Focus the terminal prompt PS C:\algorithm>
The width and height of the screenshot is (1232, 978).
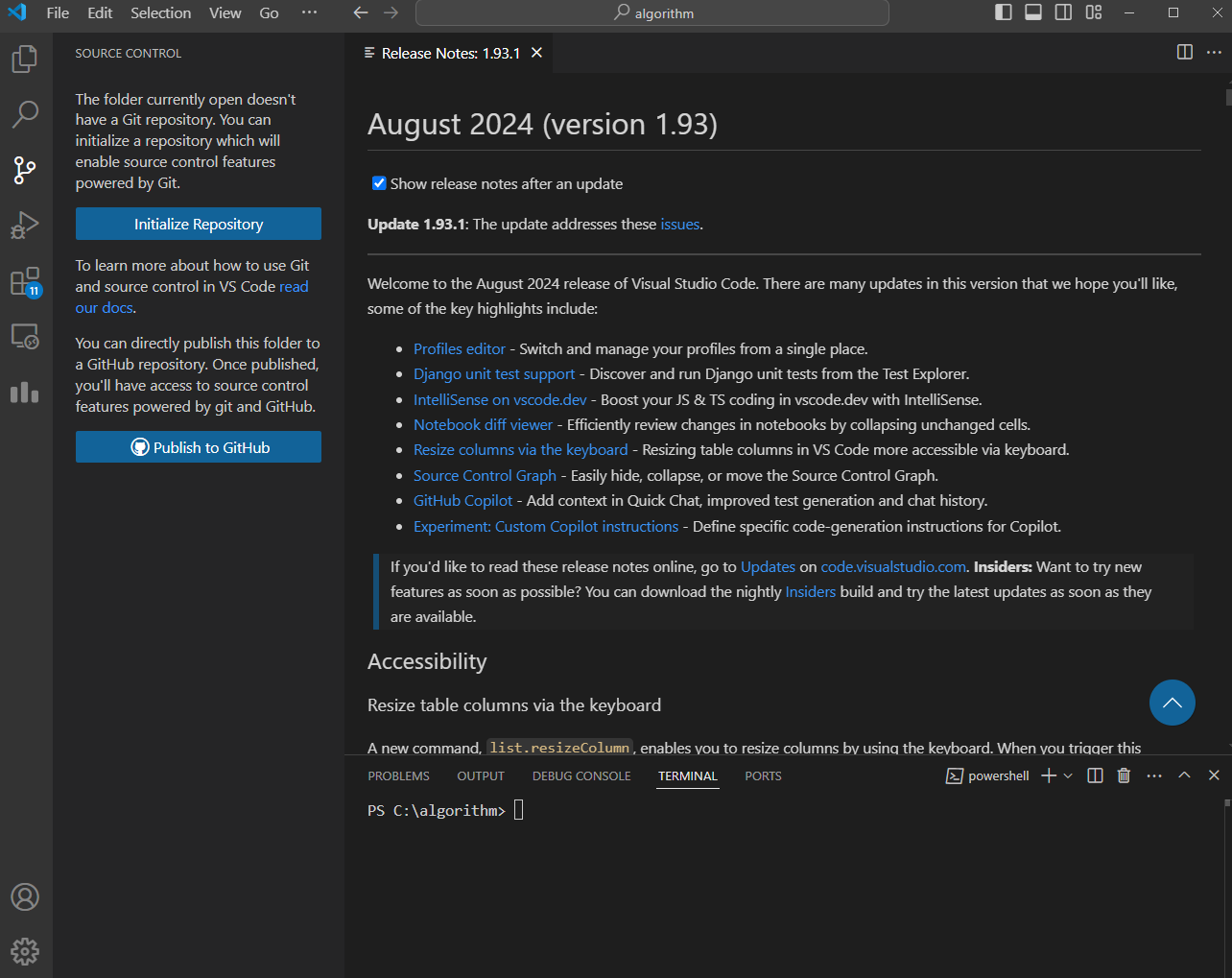click(437, 810)
